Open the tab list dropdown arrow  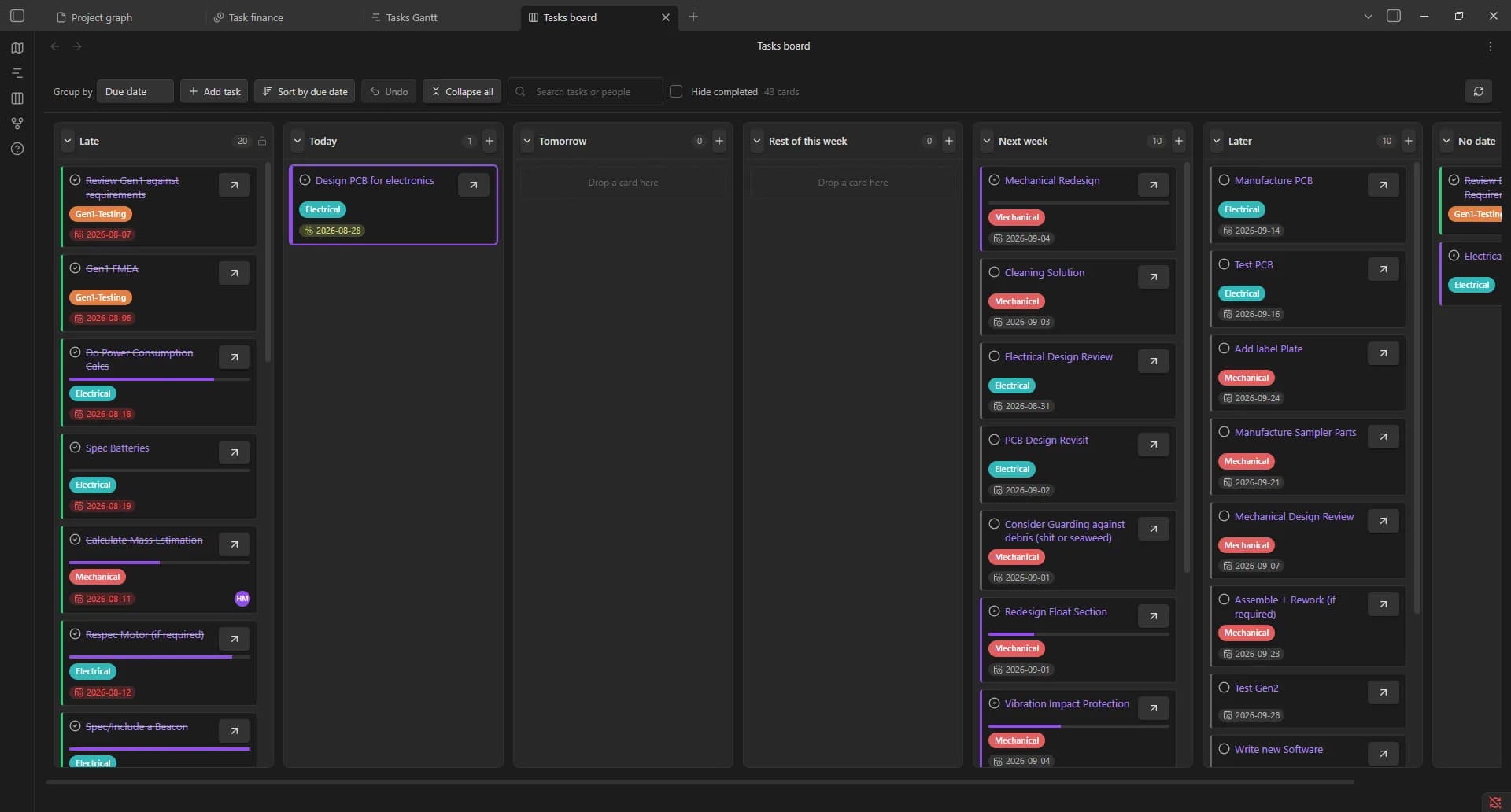[x=1368, y=17]
